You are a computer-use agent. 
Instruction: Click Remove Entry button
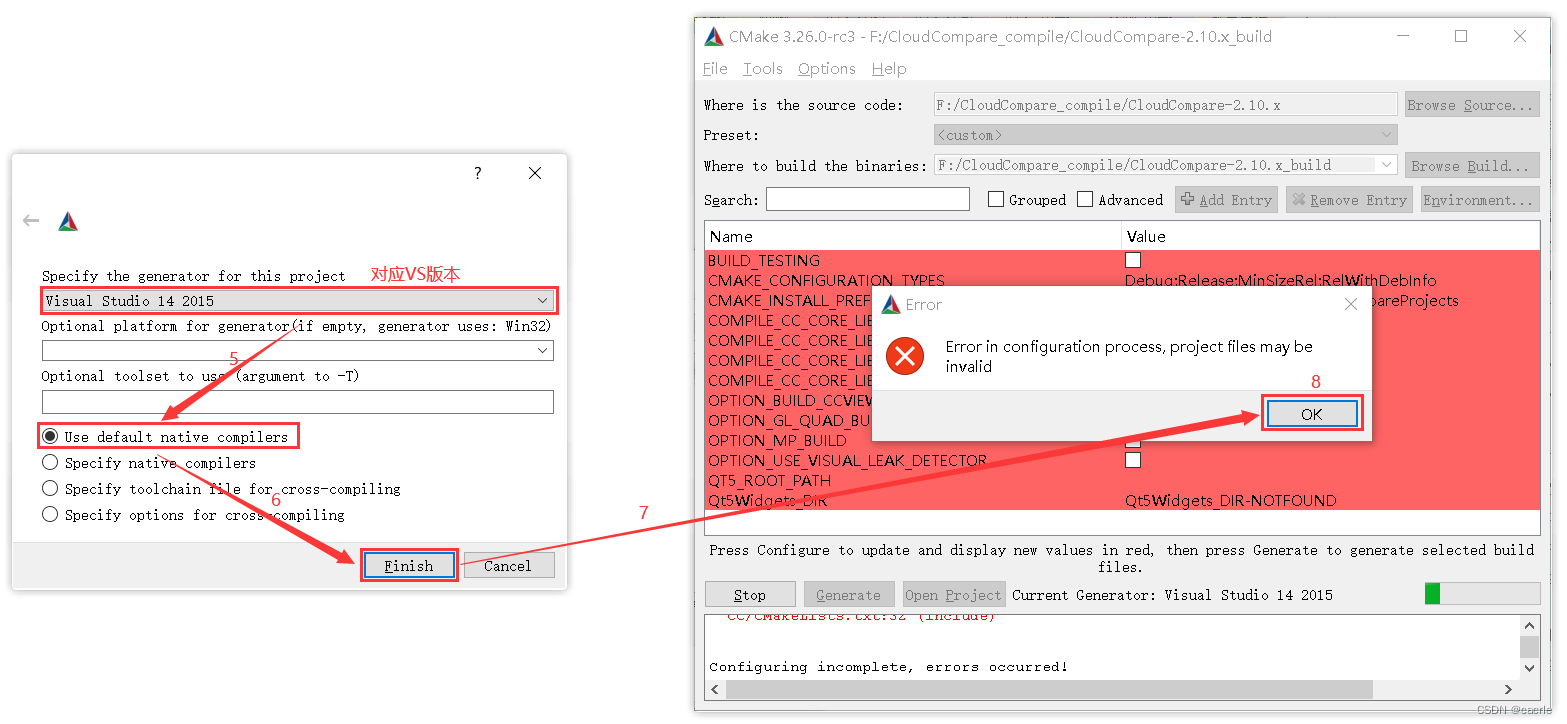click(1349, 200)
